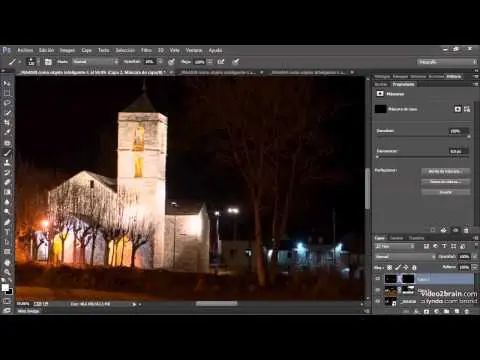
Task: Select the Move tool
Action: click(x=7, y=83)
